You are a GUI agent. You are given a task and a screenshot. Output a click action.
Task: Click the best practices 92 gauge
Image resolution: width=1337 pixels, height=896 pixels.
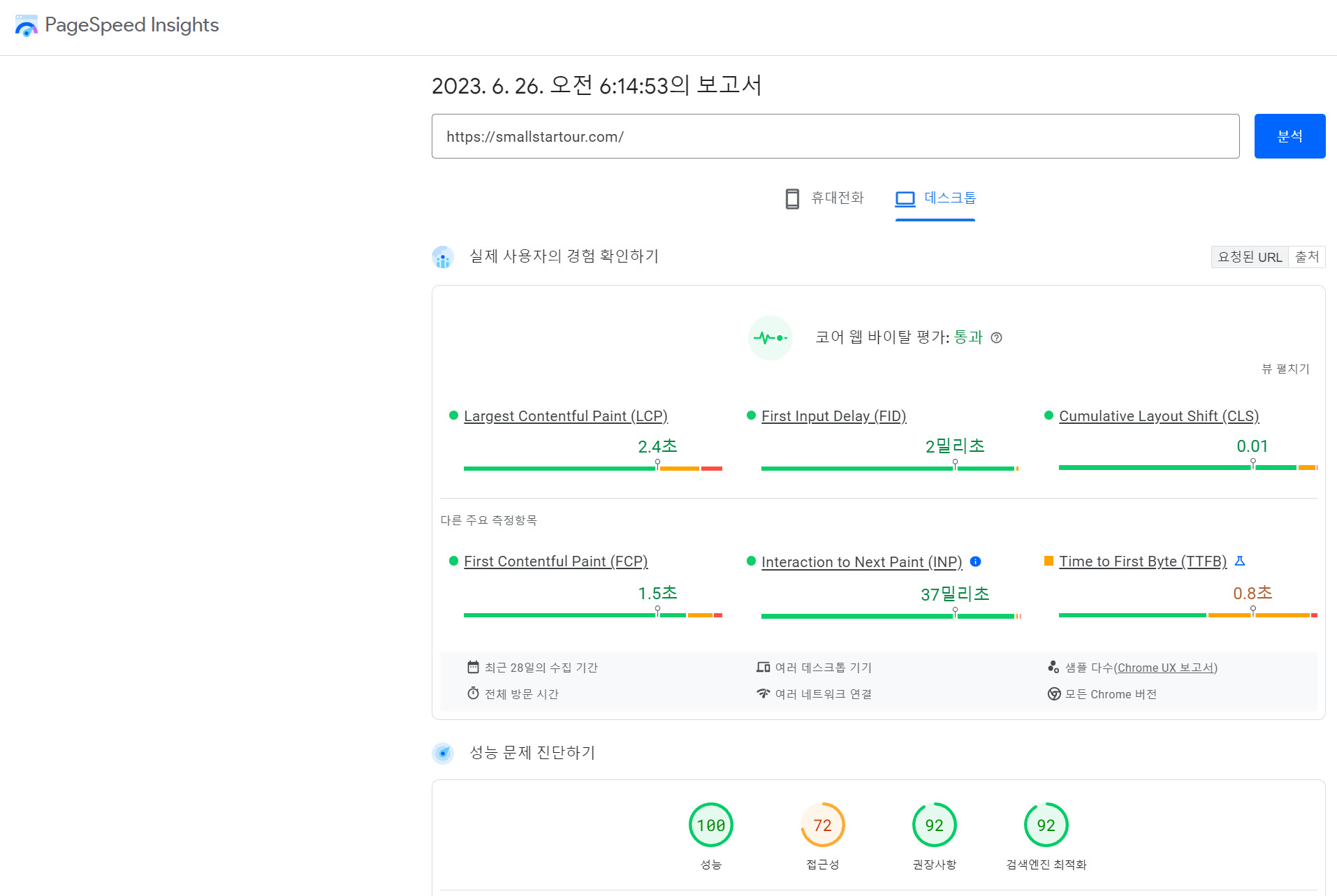coord(935,825)
